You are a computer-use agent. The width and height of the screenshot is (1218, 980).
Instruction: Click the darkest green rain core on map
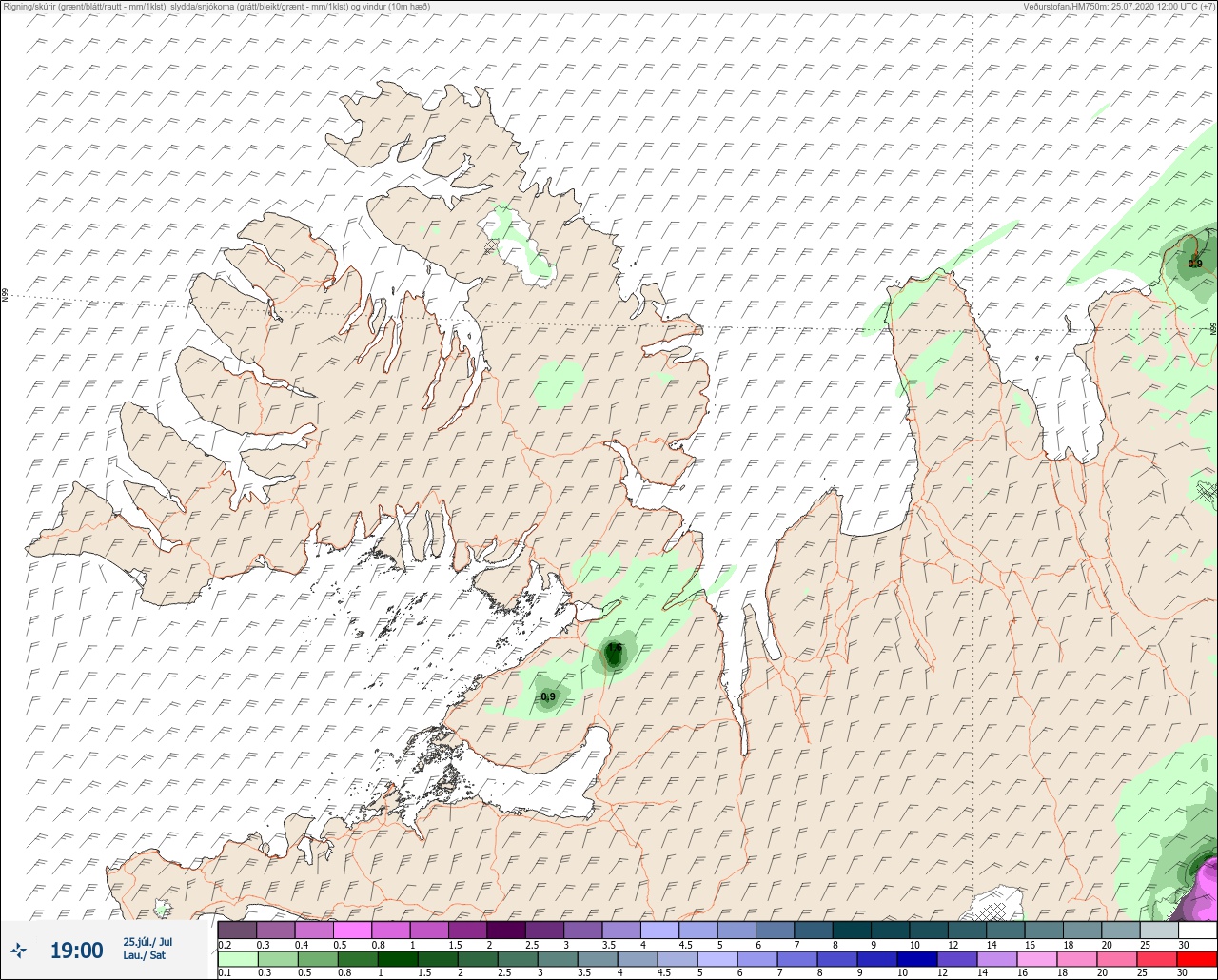point(614,657)
